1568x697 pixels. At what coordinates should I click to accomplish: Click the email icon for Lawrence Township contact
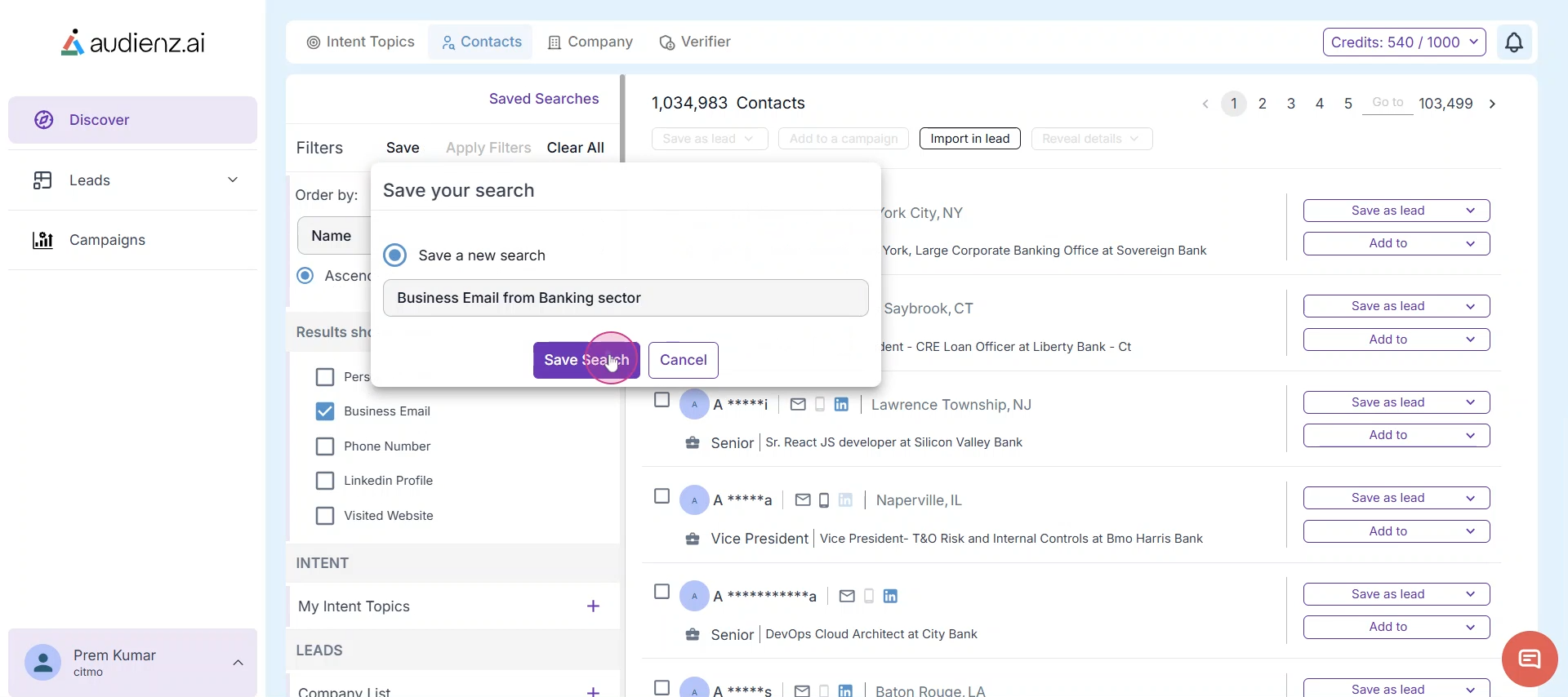(798, 404)
